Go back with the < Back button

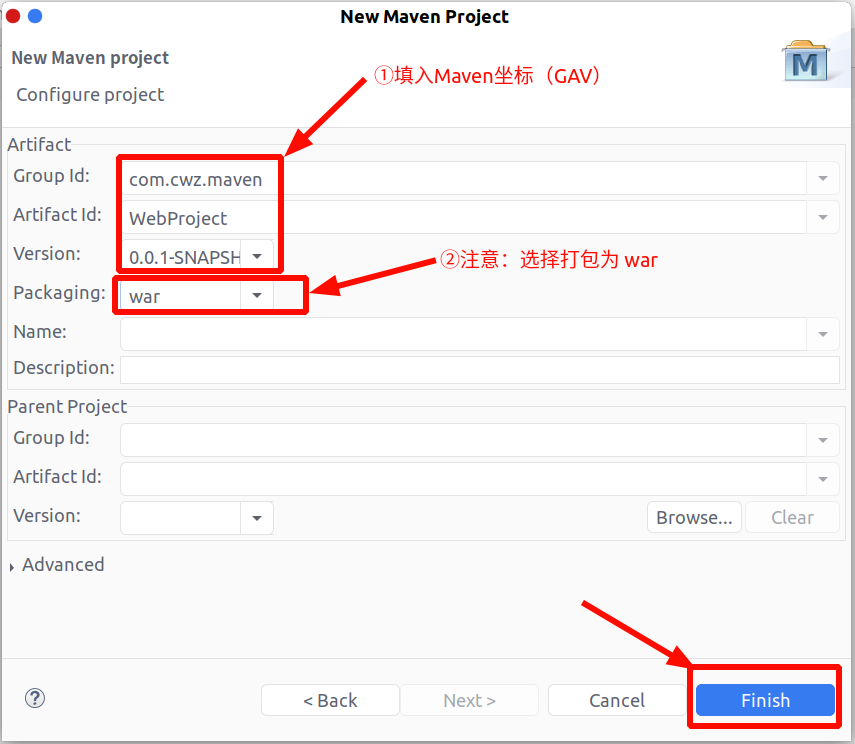point(330,700)
